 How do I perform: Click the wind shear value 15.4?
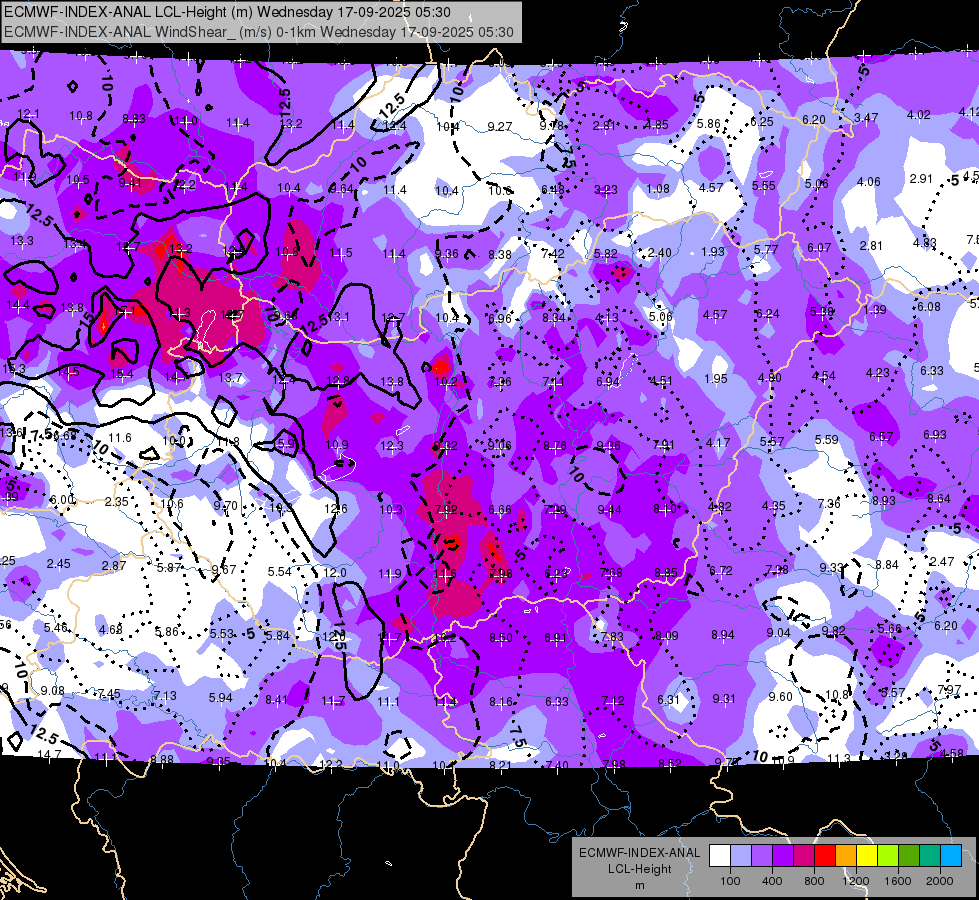tap(122, 374)
